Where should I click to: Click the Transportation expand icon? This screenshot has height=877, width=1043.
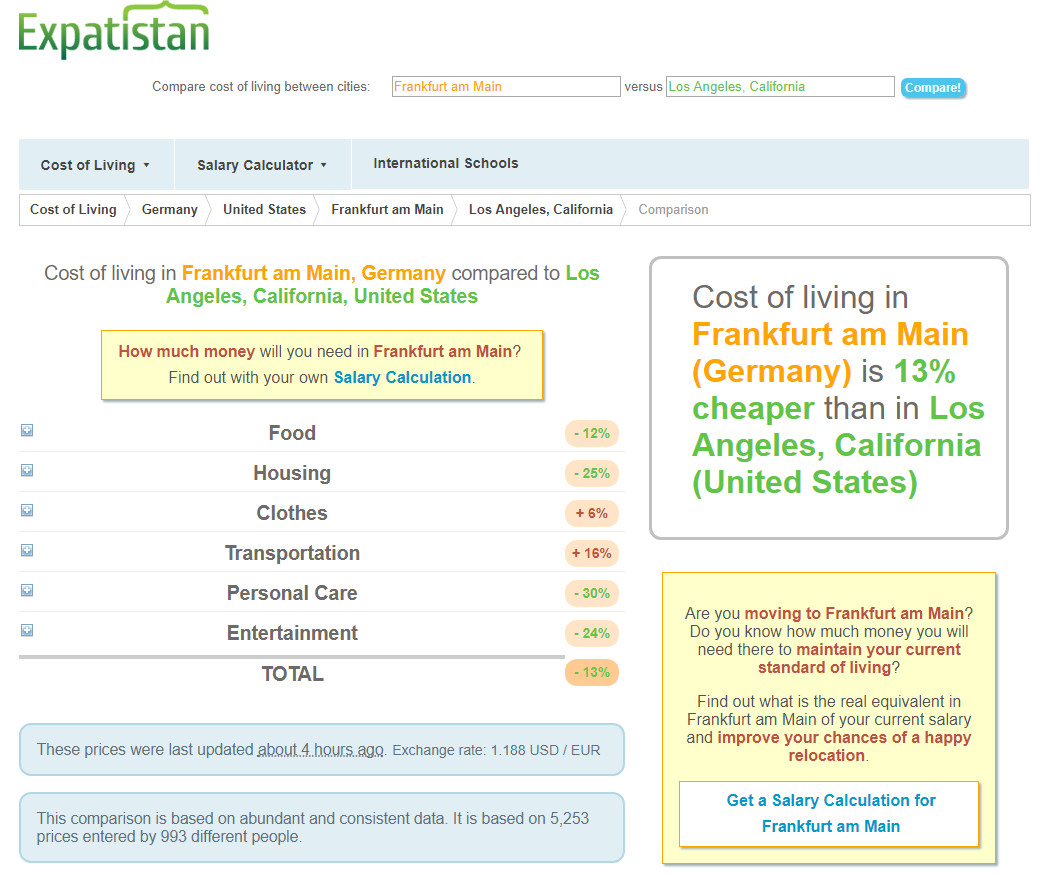[27, 550]
